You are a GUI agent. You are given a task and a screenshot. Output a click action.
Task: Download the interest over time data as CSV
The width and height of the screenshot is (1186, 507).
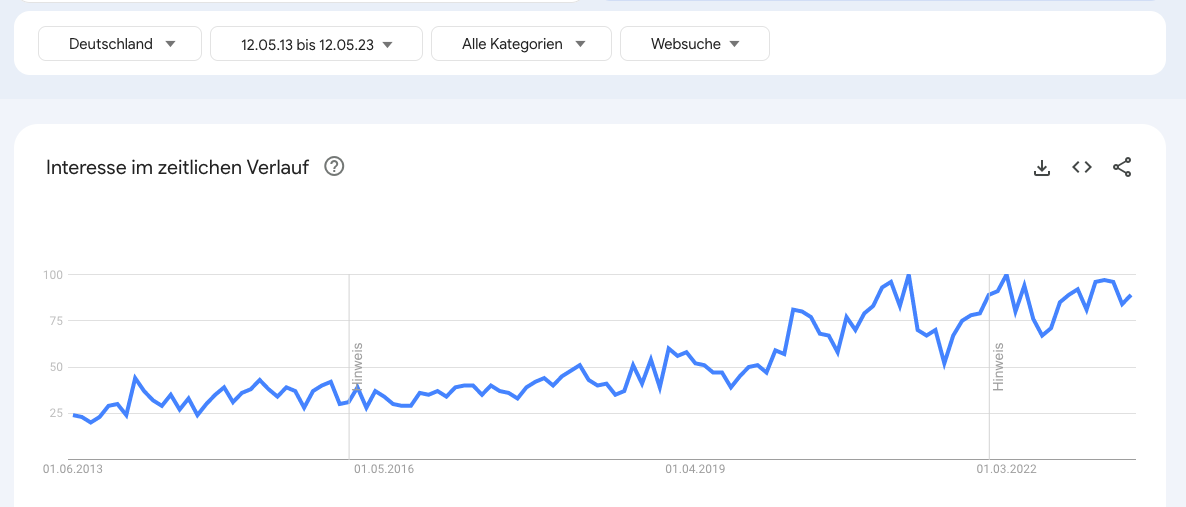click(1042, 168)
